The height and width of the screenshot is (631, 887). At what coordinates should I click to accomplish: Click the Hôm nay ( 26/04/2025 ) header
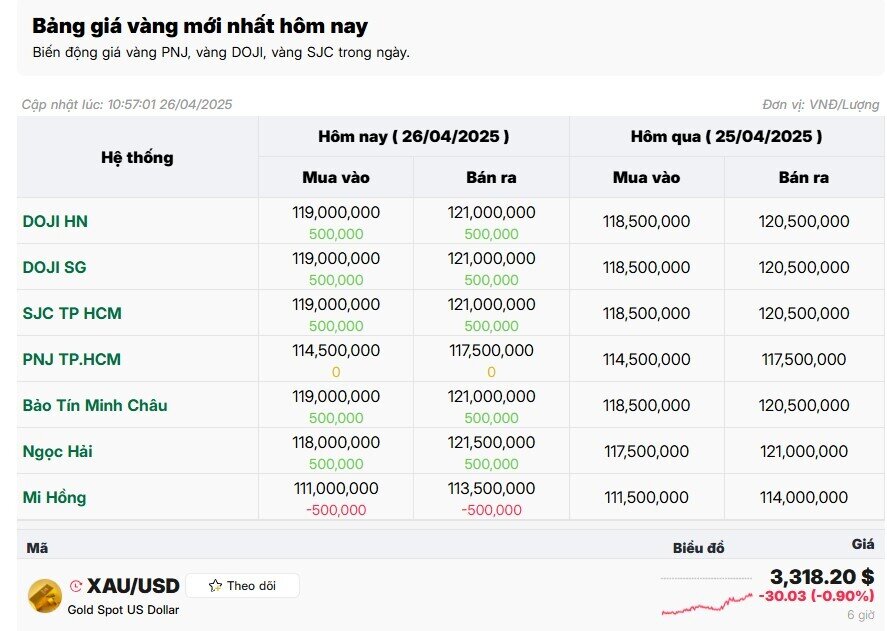click(x=414, y=136)
